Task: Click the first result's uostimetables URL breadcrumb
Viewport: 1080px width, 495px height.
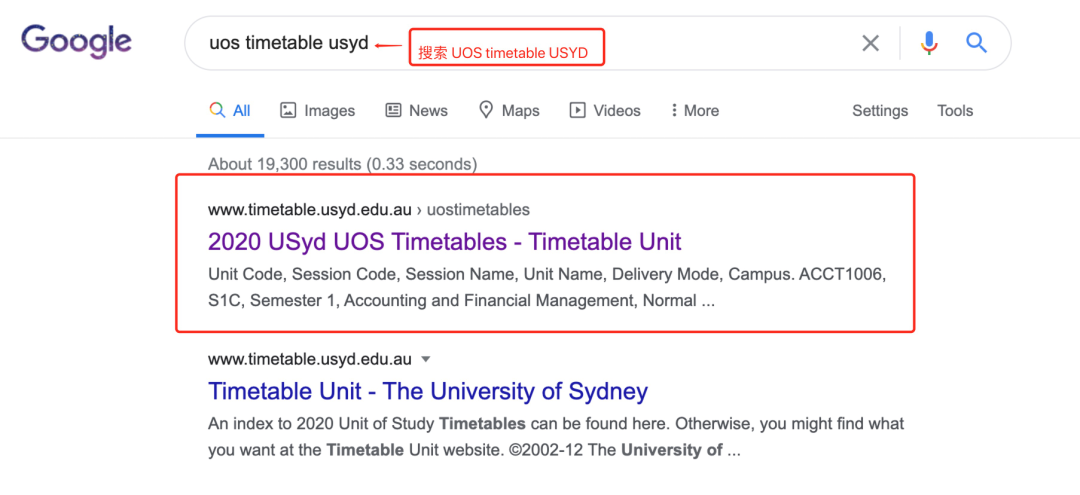Action: [478, 209]
